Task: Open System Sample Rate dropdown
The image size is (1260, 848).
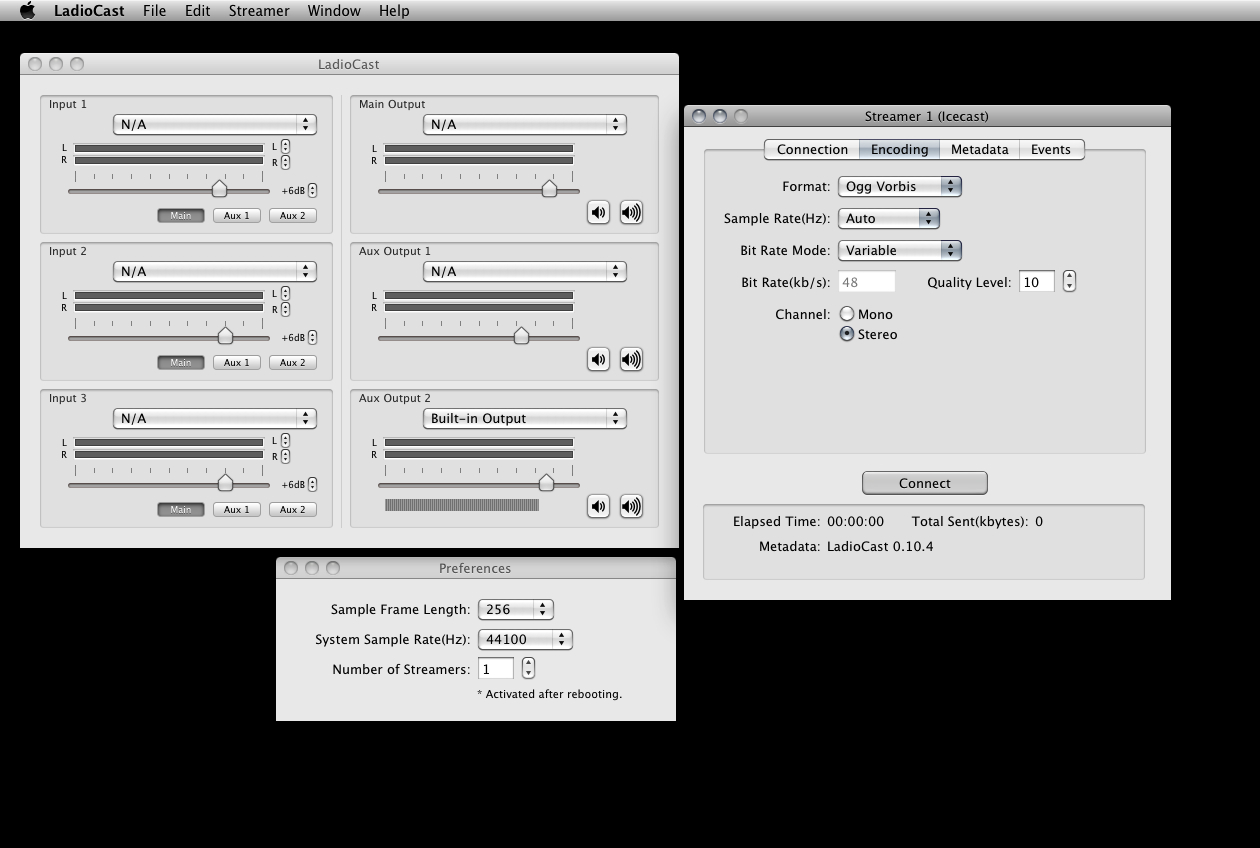Action: click(x=525, y=639)
